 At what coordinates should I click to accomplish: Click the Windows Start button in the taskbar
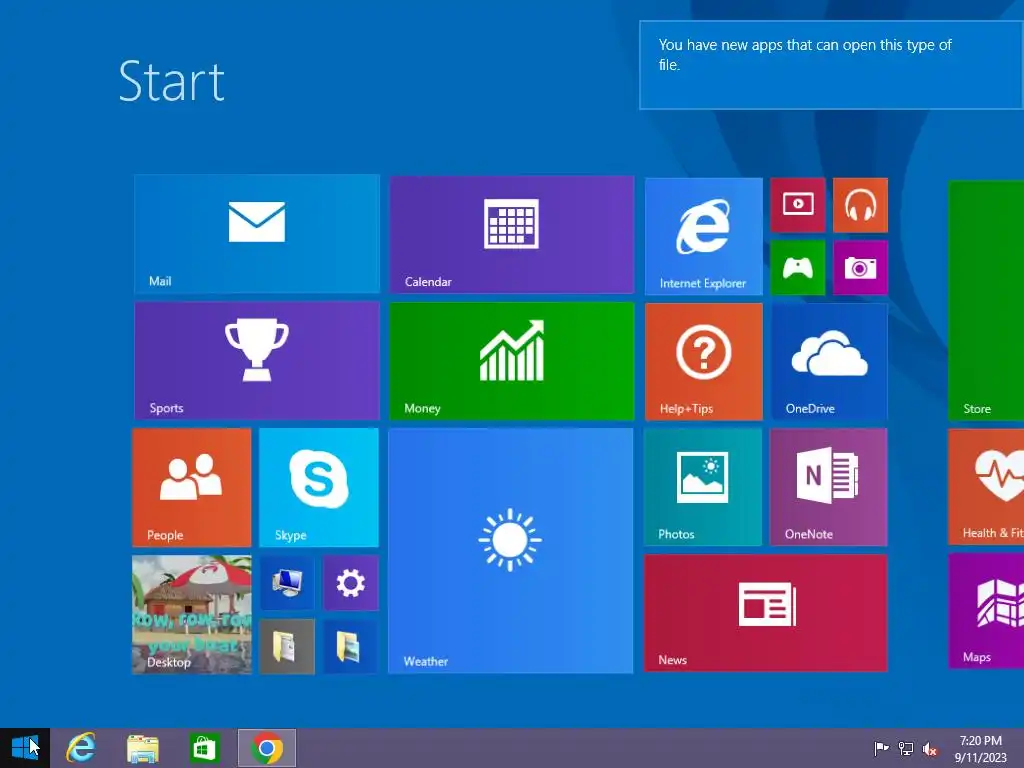25,748
